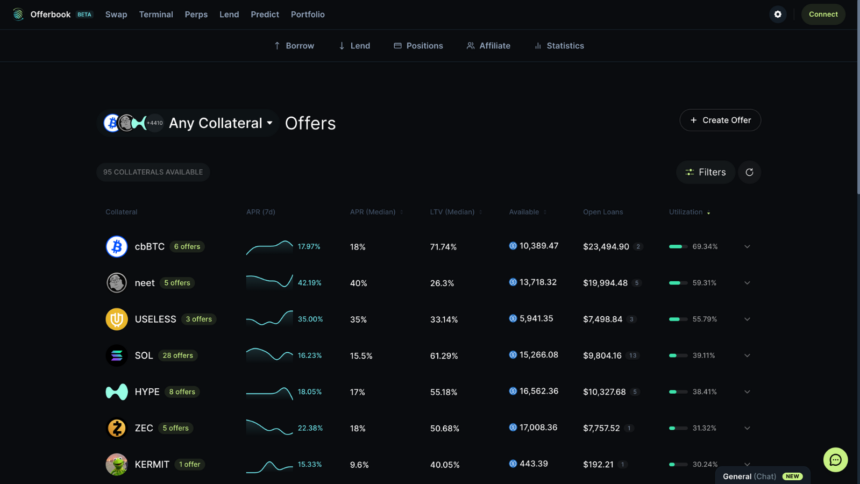The height and width of the screenshot is (484, 860).
Task: Click the USELESS APR sparkline chart
Action: 269,319
